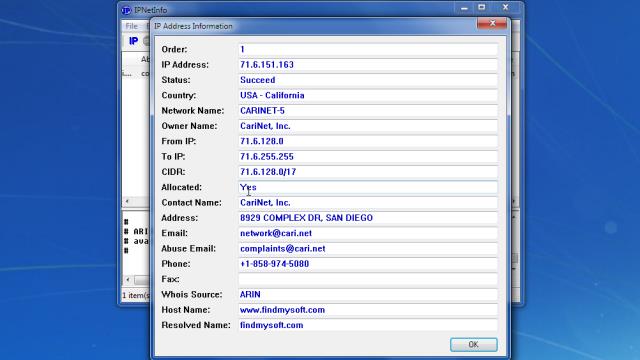Click the To IP field 71.6.255.255
The height and width of the screenshot is (360, 640).
[368, 157]
